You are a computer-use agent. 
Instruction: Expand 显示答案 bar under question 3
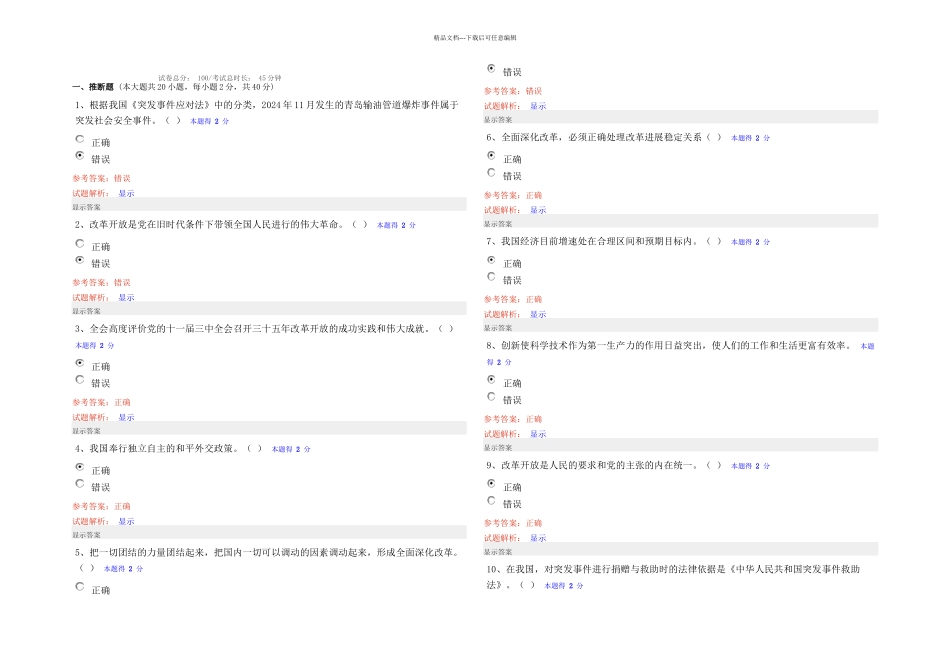click(269, 429)
